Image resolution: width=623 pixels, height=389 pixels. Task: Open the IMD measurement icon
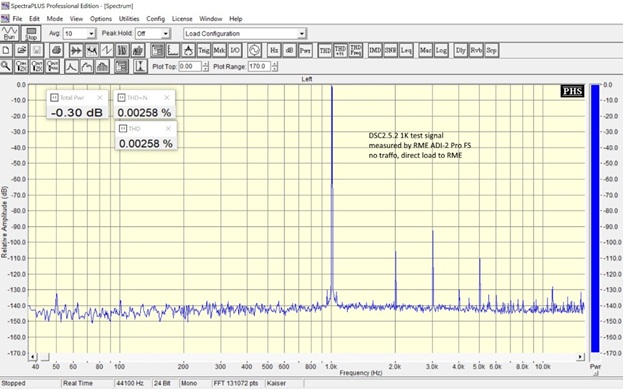pos(375,50)
